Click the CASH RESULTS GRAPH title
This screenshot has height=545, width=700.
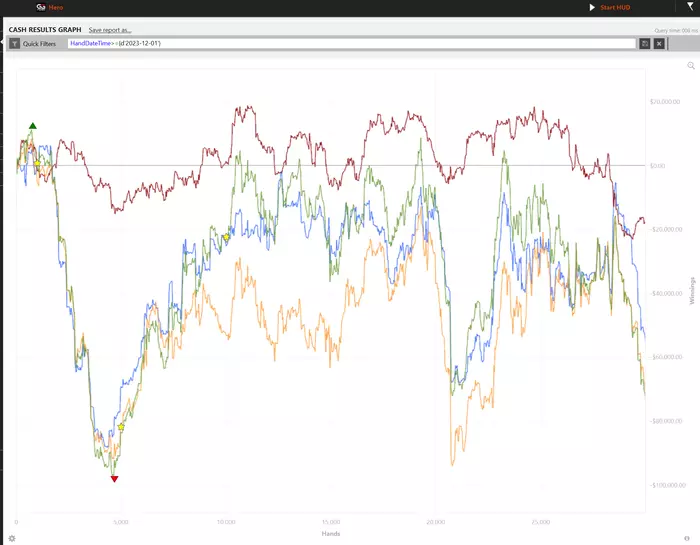[x=45, y=29]
